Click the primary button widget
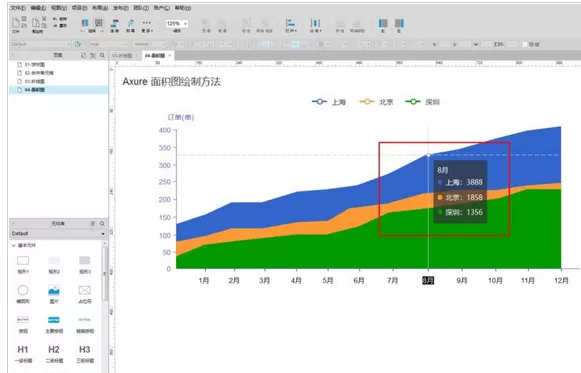This screenshot has height=373, width=581. click(x=54, y=319)
